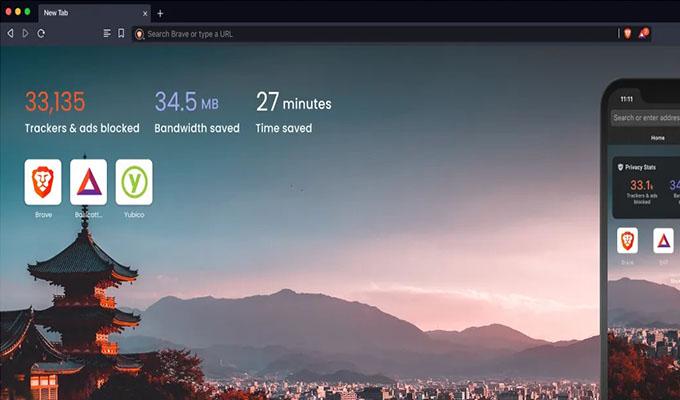The image size is (680, 400).
Task: Tap the Brave lion tile on the phone
Action: (627, 240)
